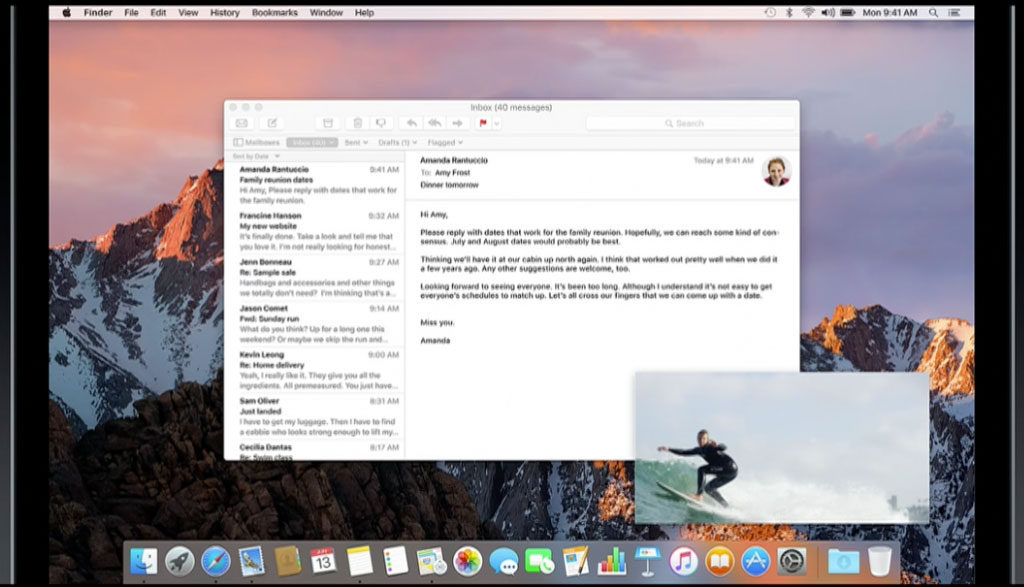
Task: Open the Finder menu
Action: (x=98, y=12)
